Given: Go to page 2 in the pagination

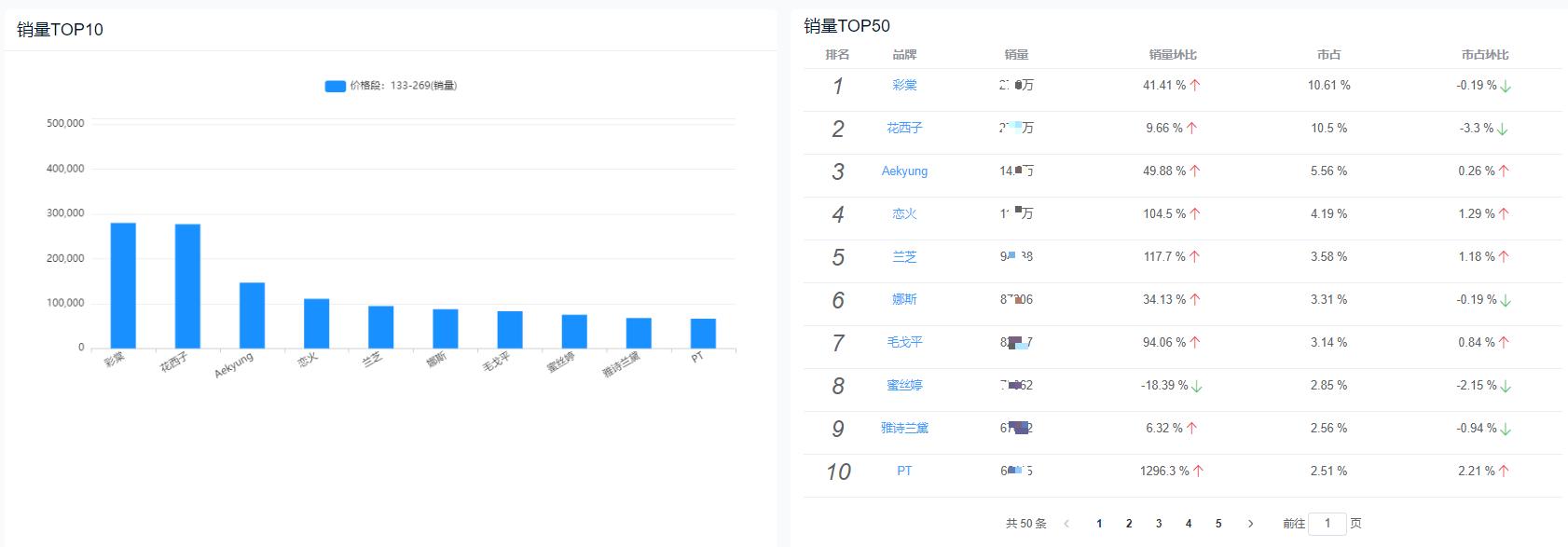Looking at the screenshot, I should point(1130,523).
